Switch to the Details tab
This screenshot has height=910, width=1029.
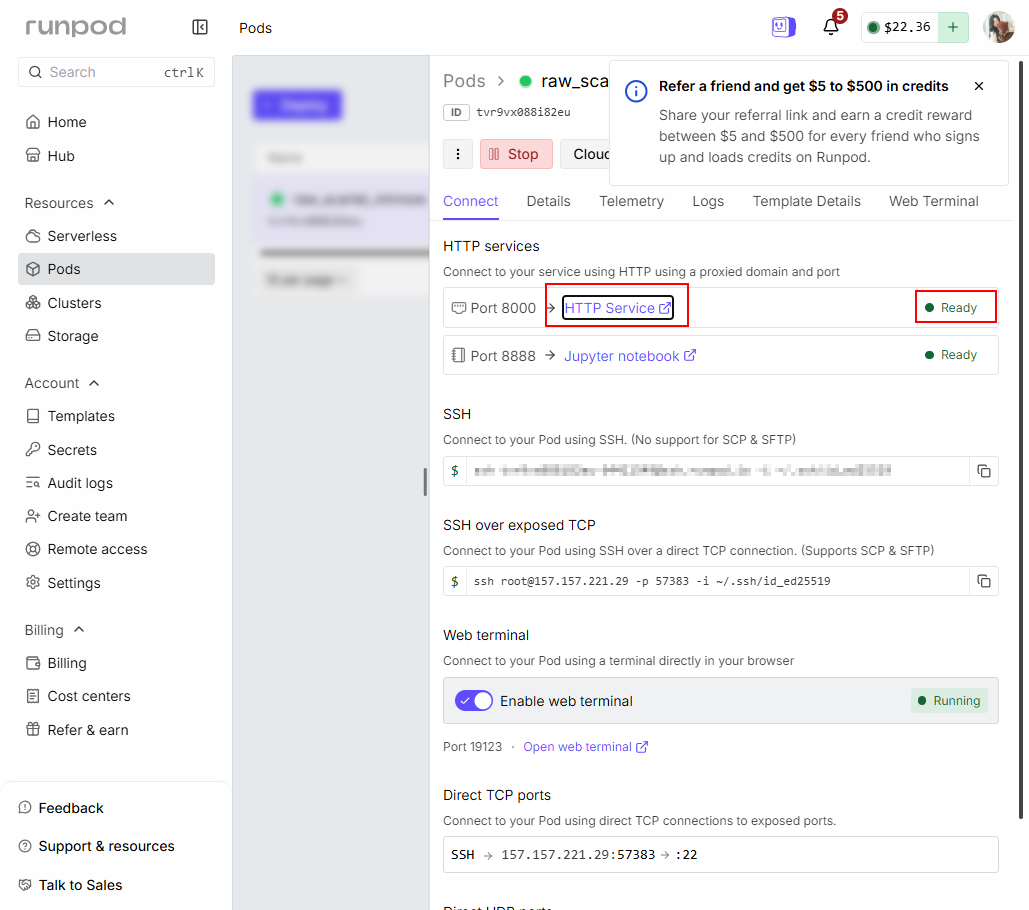point(549,201)
